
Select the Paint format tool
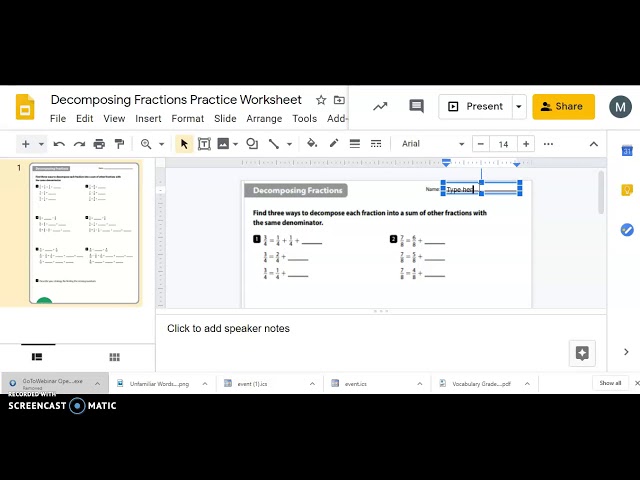click(x=119, y=144)
